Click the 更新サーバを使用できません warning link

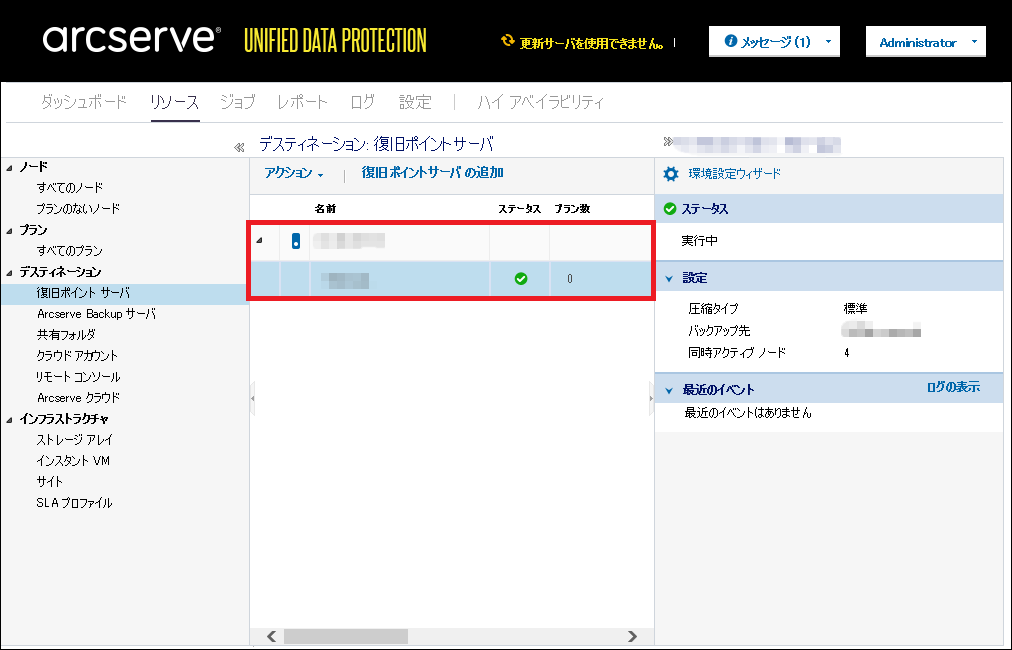pos(591,43)
